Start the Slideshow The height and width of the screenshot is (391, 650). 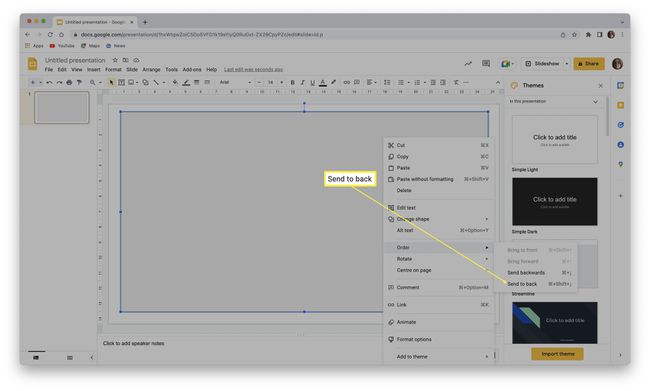pyautogui.click(x=543, y=64)
